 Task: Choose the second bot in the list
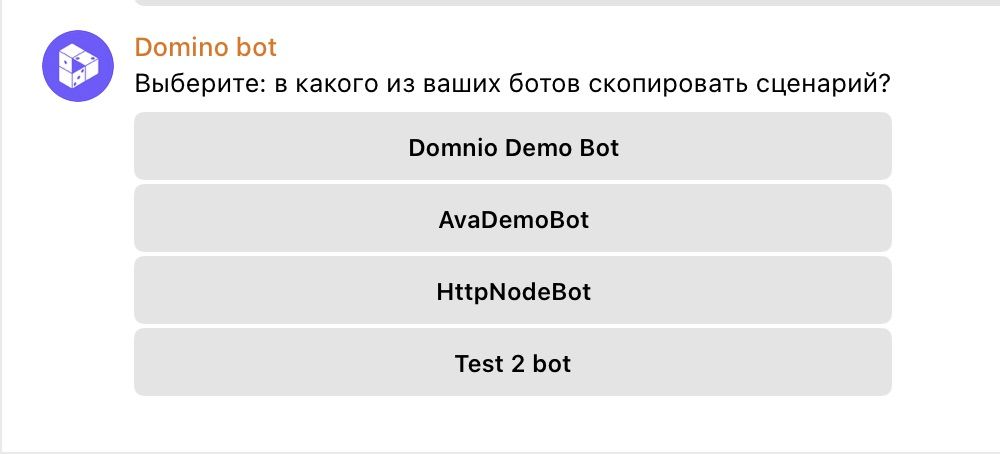click(513, 219)
